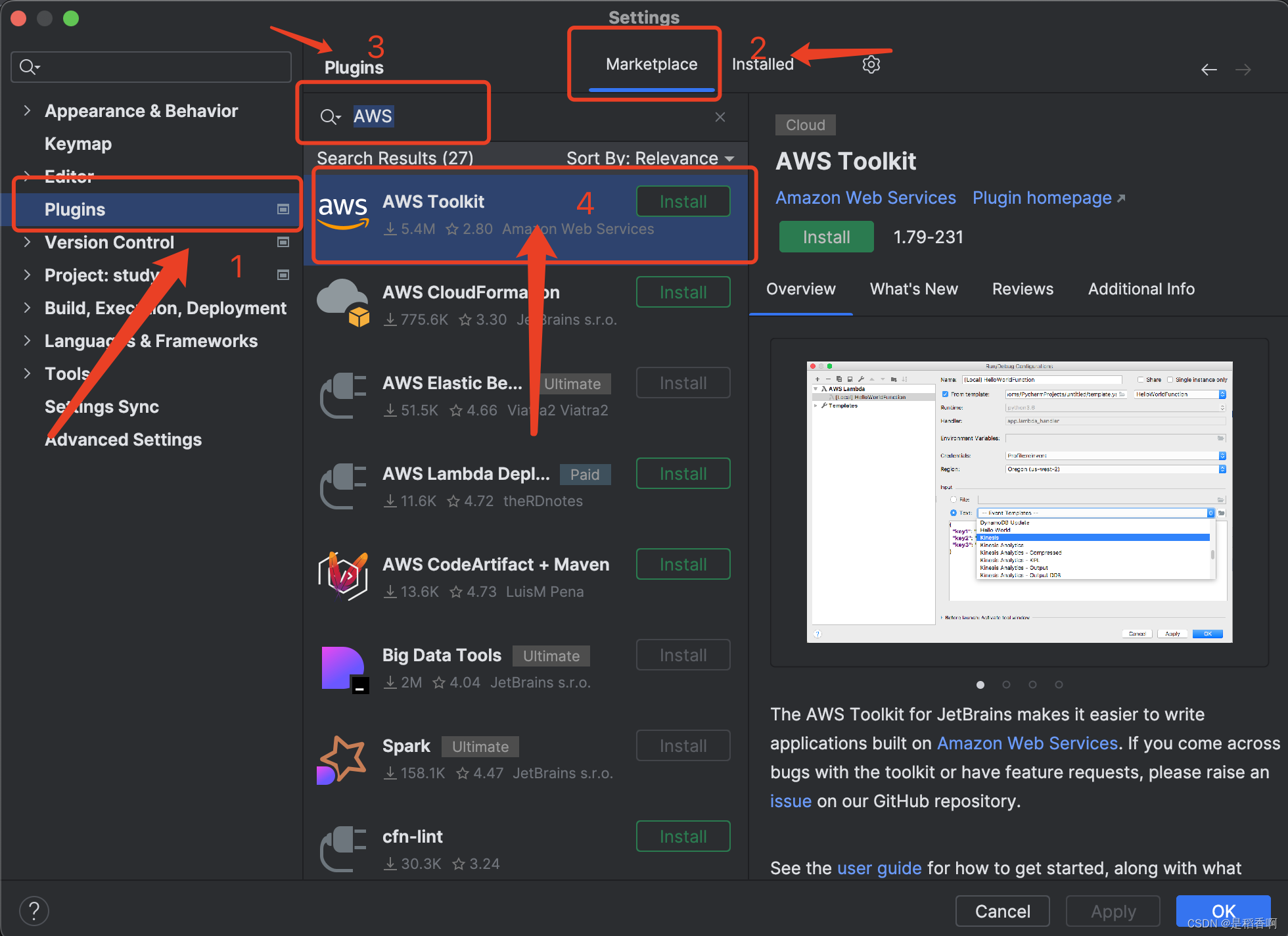Expand Version Control settings
Screen dimensions: 1288x936
click(27, 242)
